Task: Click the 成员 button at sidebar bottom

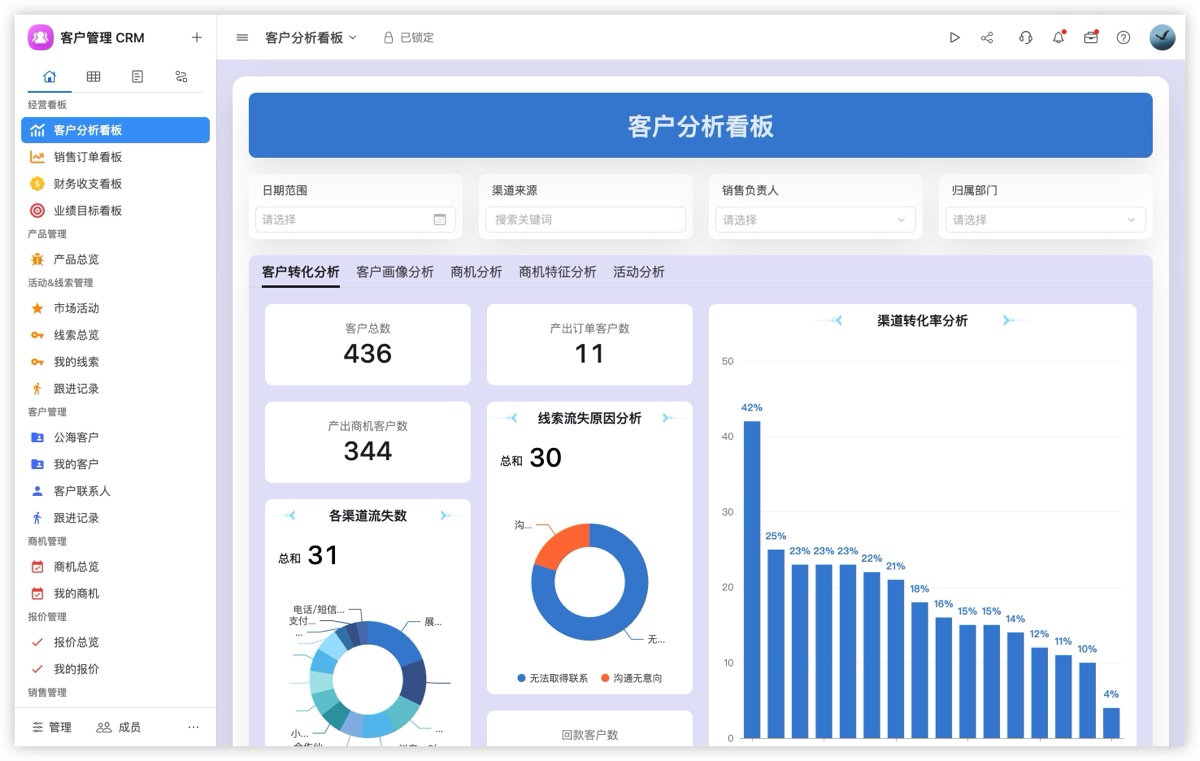Action: [x=119, y=727]
